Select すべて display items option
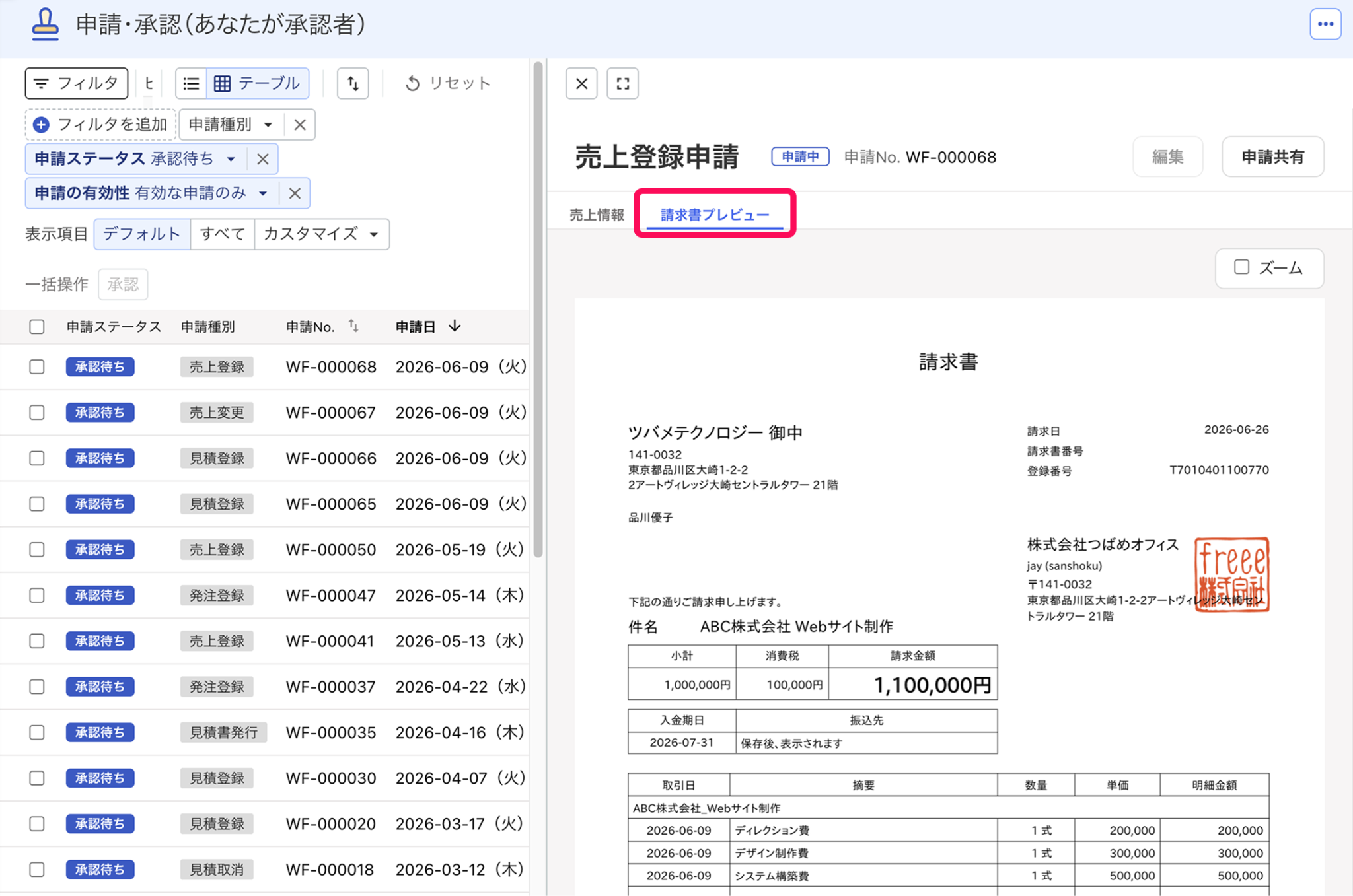The width and height of the screenshot is (1353, 896). click(223, 234)
